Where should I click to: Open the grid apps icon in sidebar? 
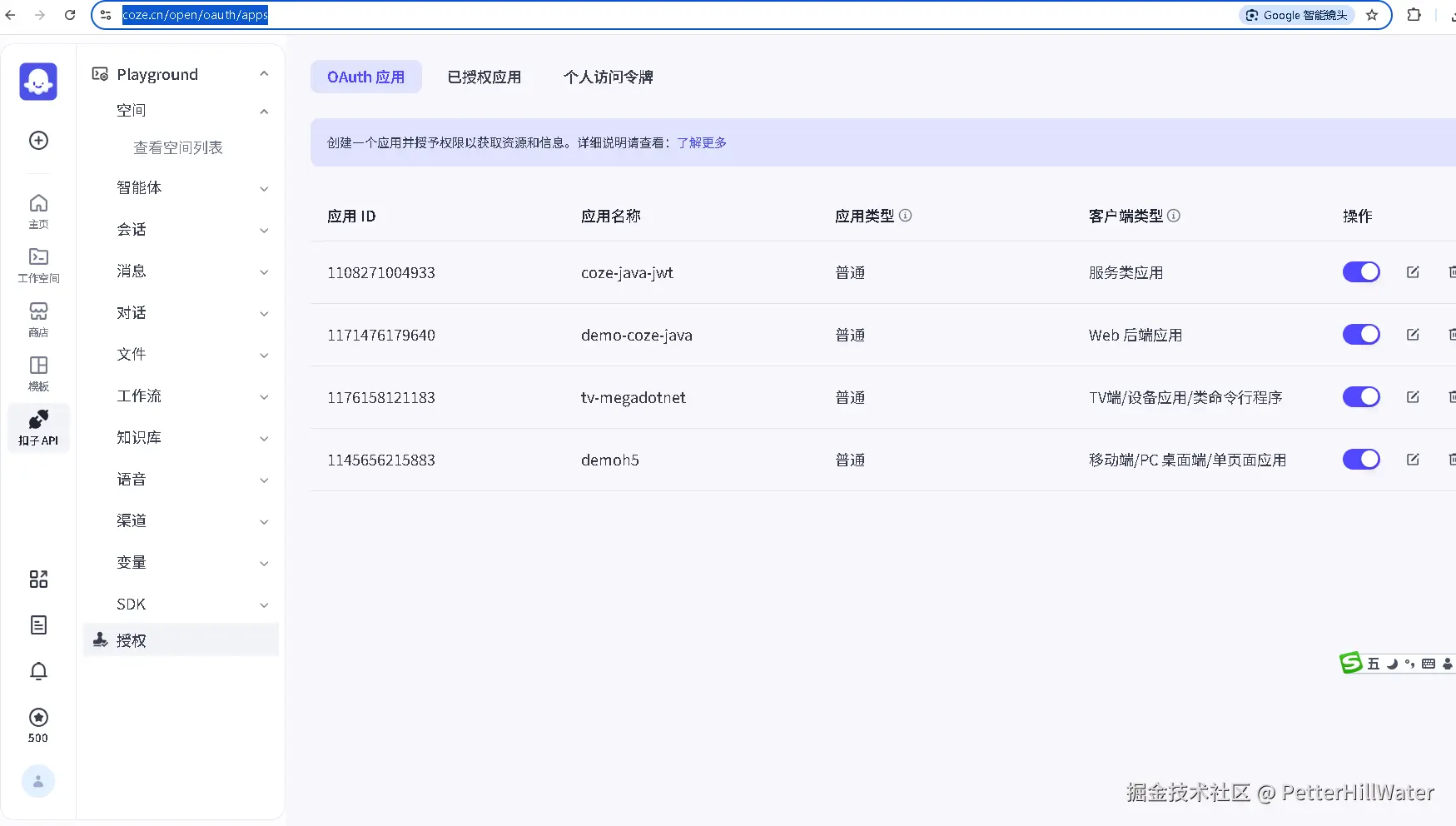coord(38,579)
